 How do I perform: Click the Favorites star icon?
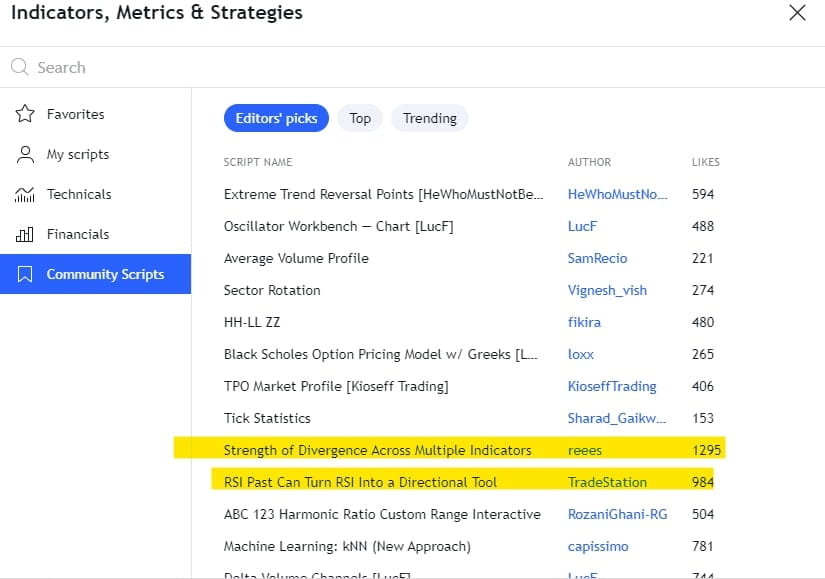click(26, 114)
